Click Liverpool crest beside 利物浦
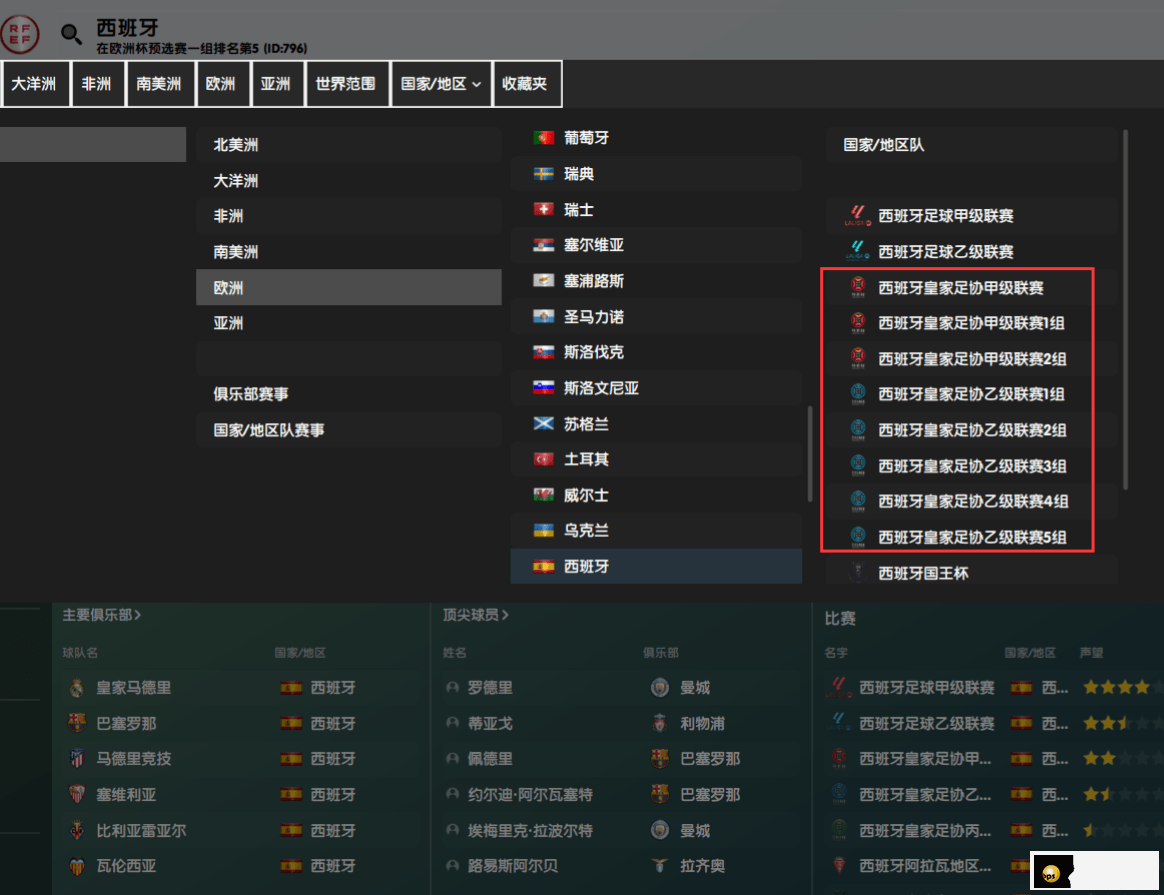1164x895 pixels. click(659, 723)
